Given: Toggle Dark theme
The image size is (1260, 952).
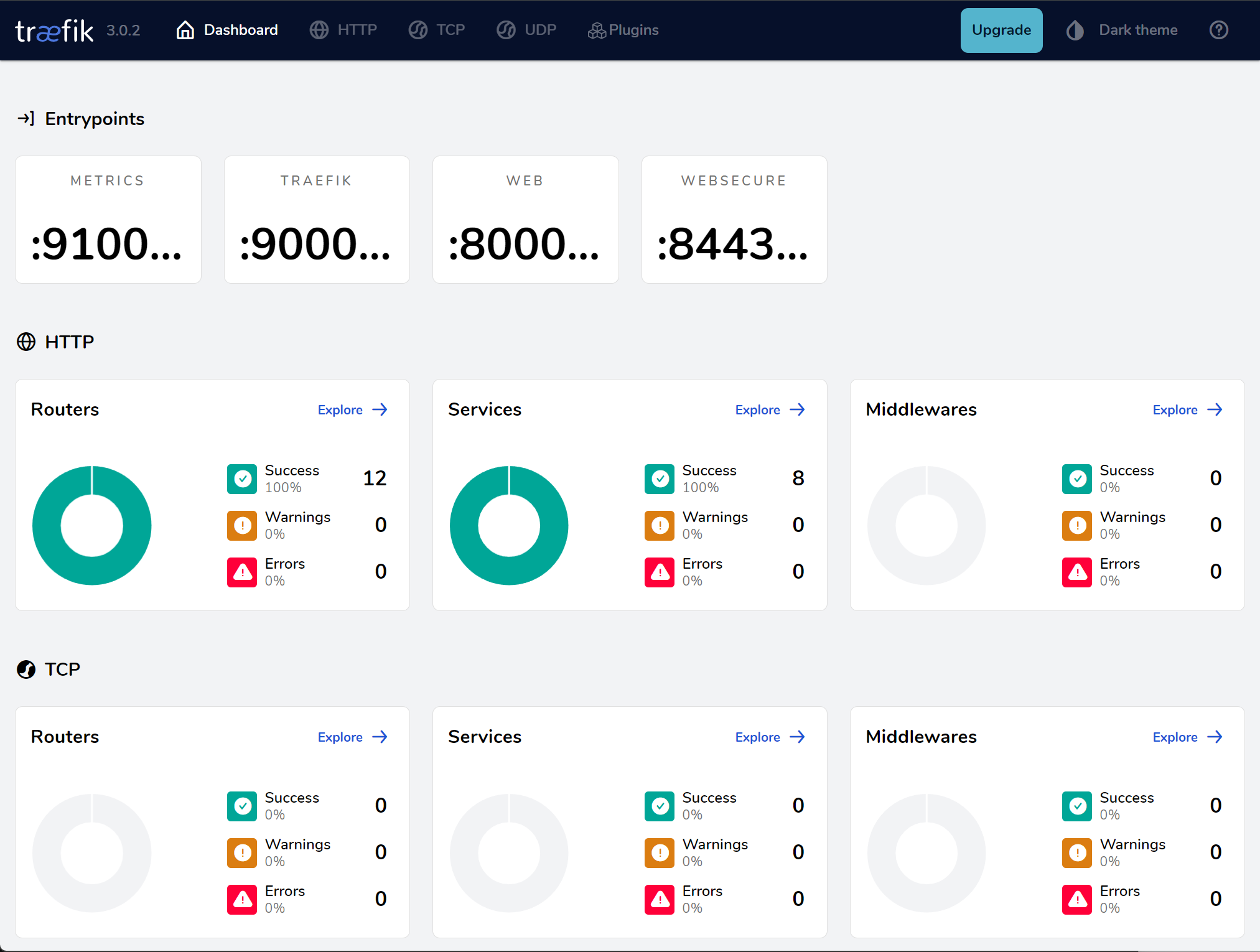Looking at the screenshot, I should point(1121,30).
